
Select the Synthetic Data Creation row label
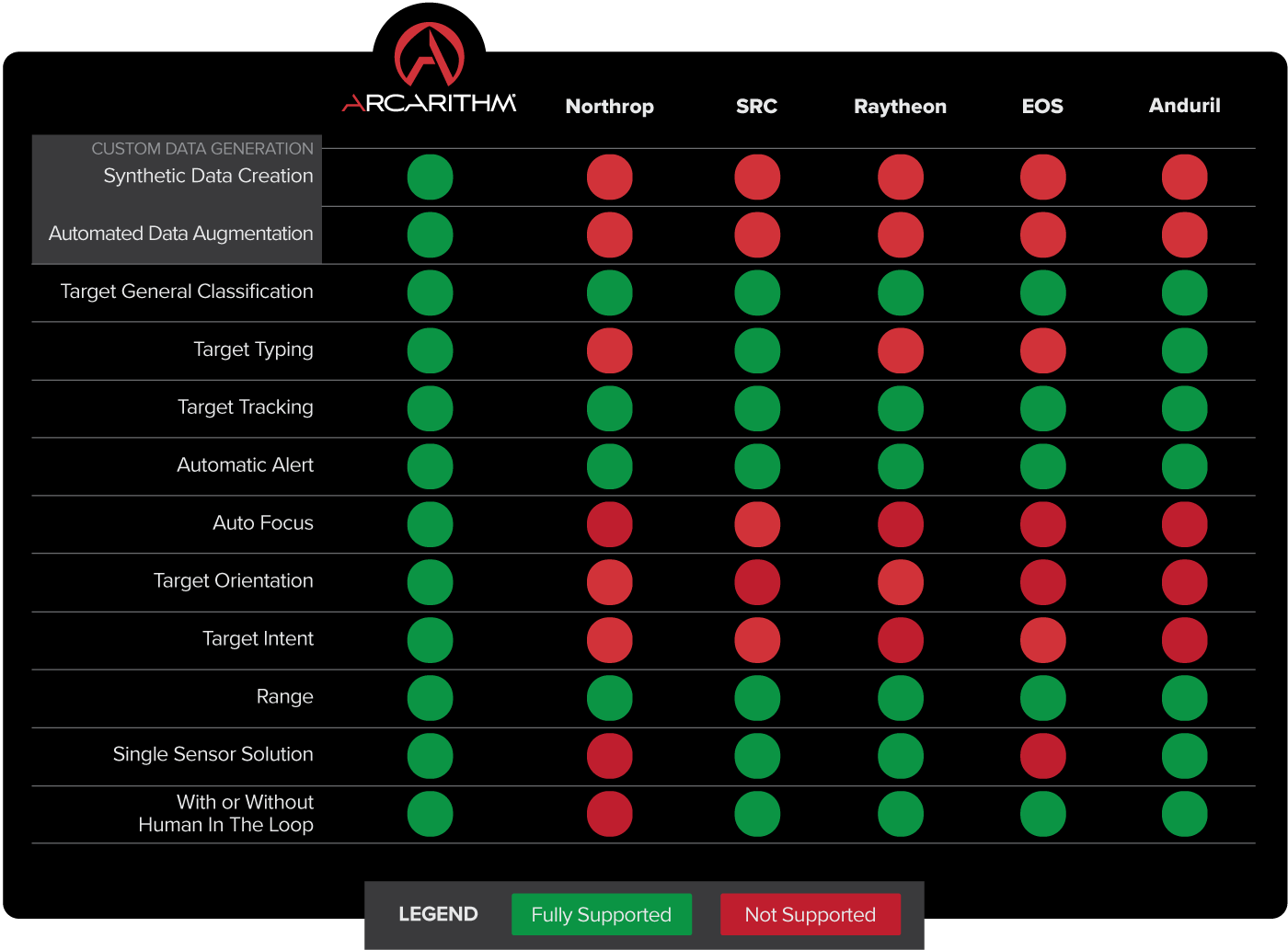tap(208, 176)
